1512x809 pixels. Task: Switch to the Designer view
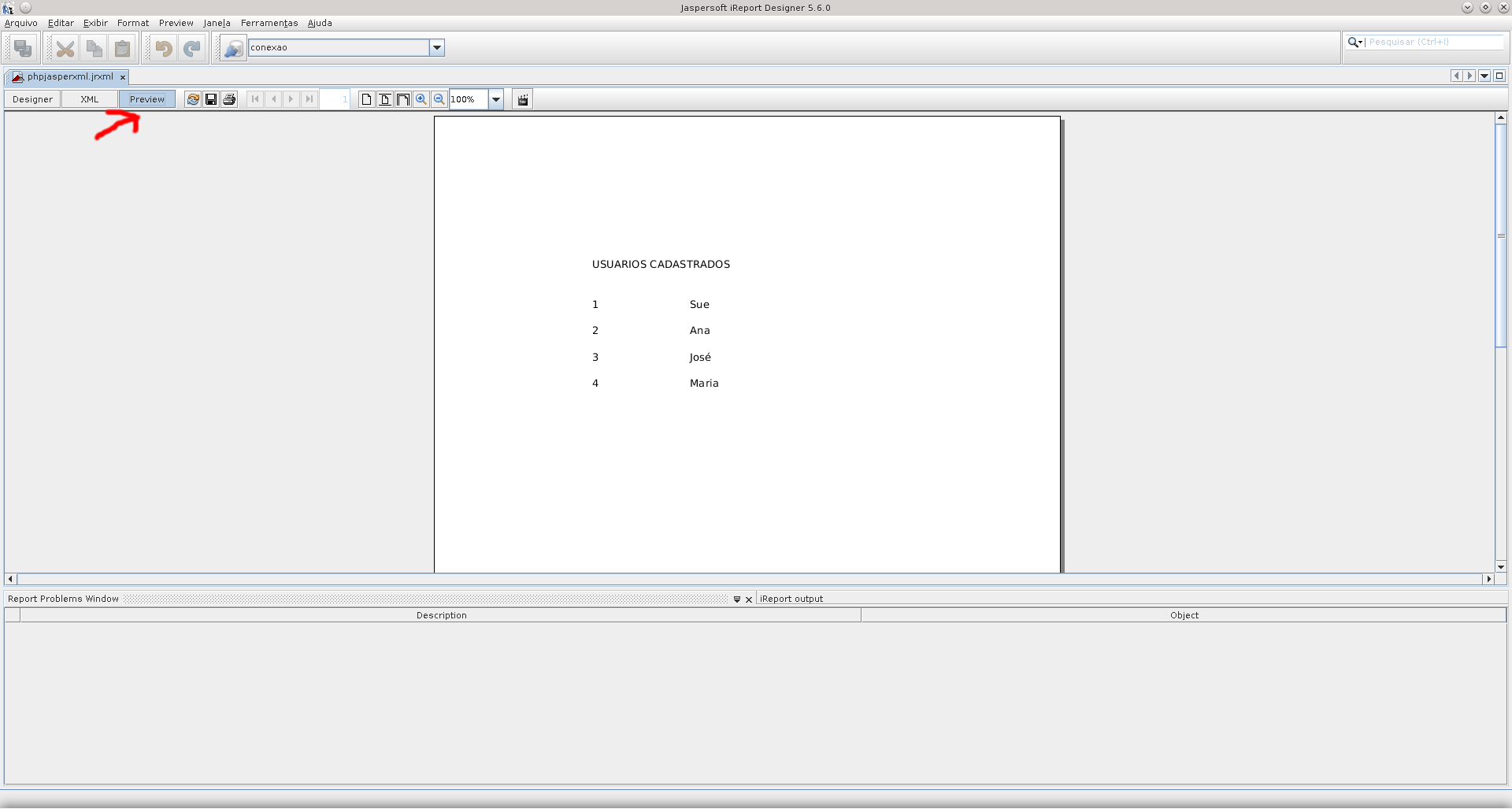(x=32, y=99)
